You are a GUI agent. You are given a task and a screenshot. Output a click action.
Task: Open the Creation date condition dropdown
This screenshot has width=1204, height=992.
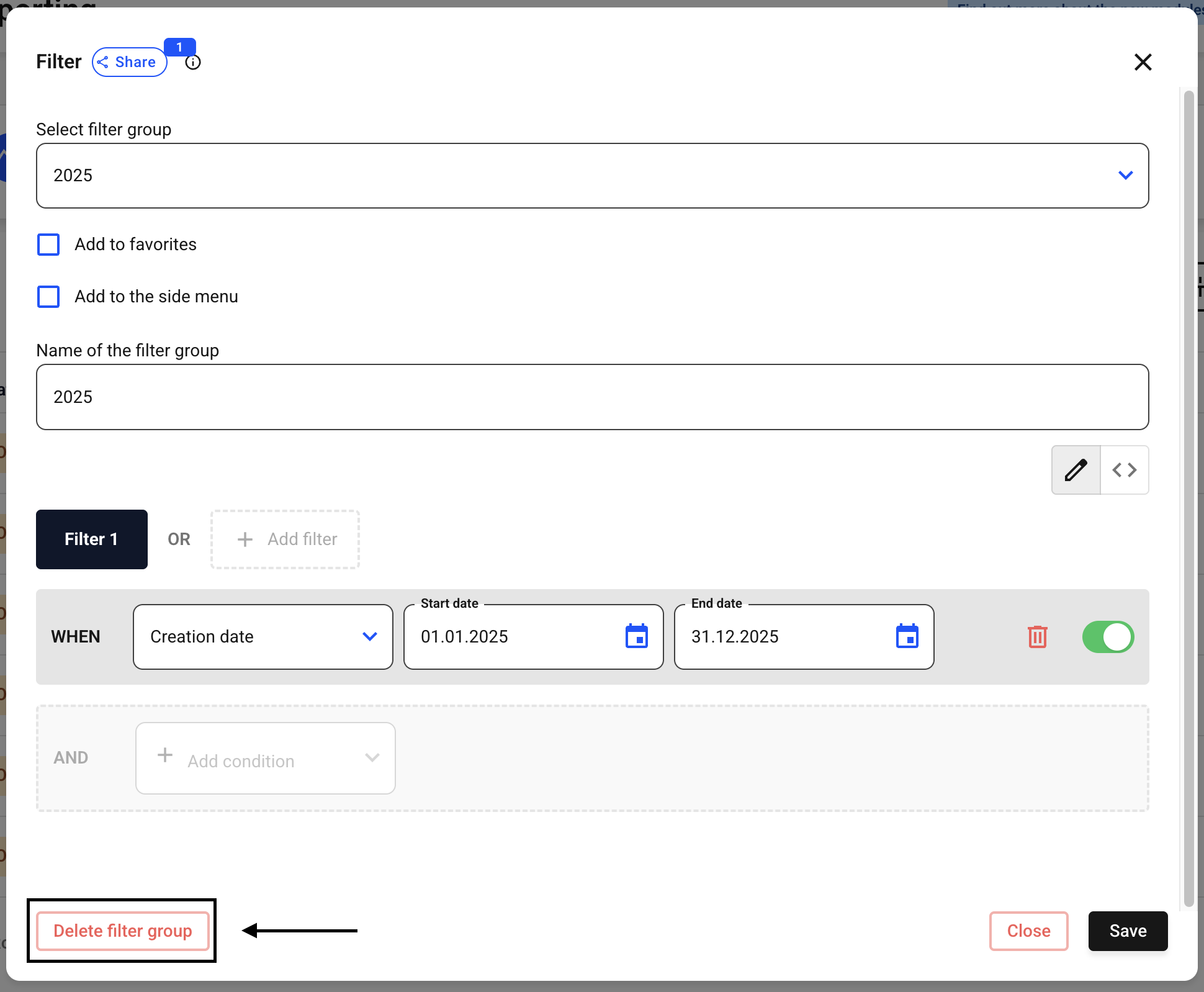point(263,637)
